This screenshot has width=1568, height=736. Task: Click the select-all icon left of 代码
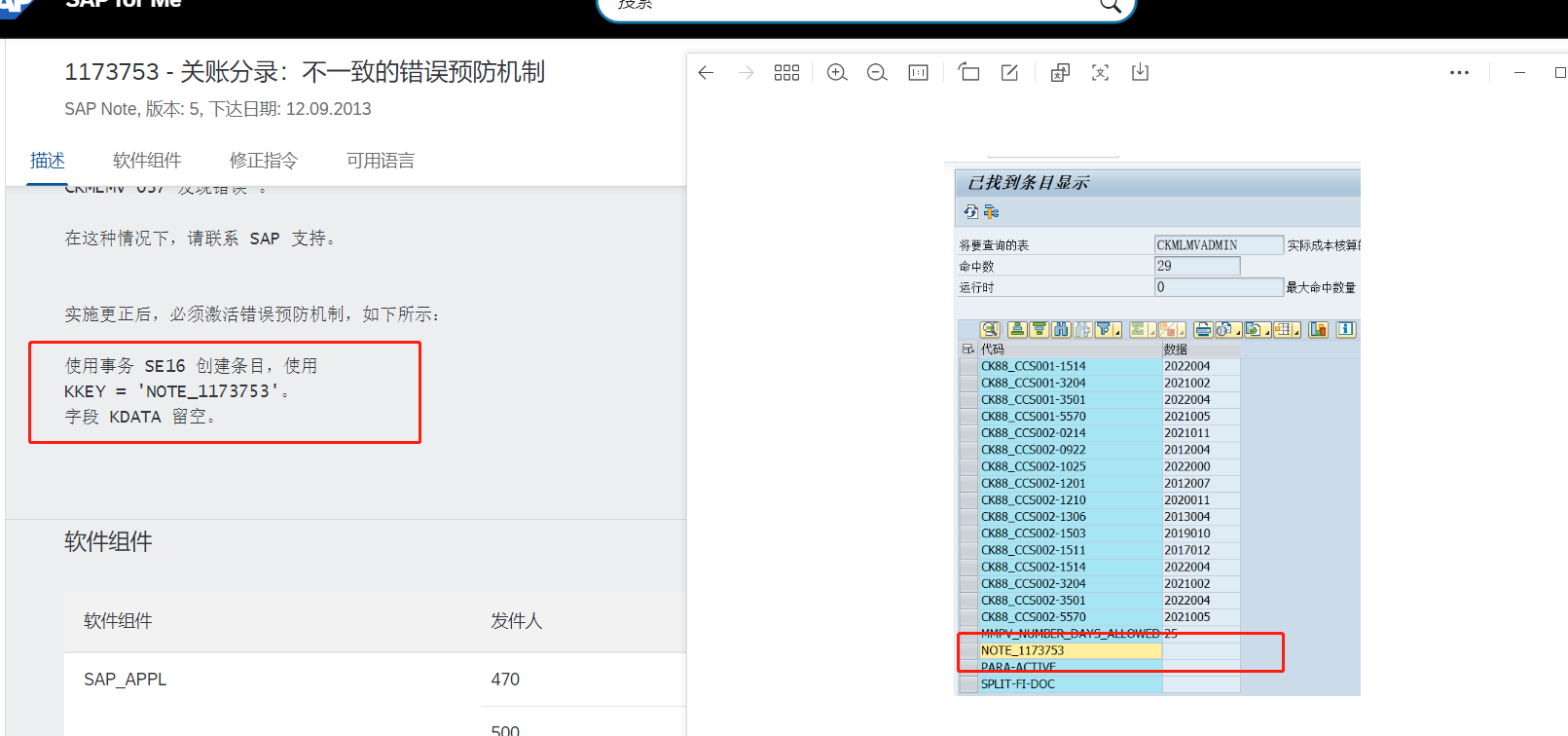967,349
